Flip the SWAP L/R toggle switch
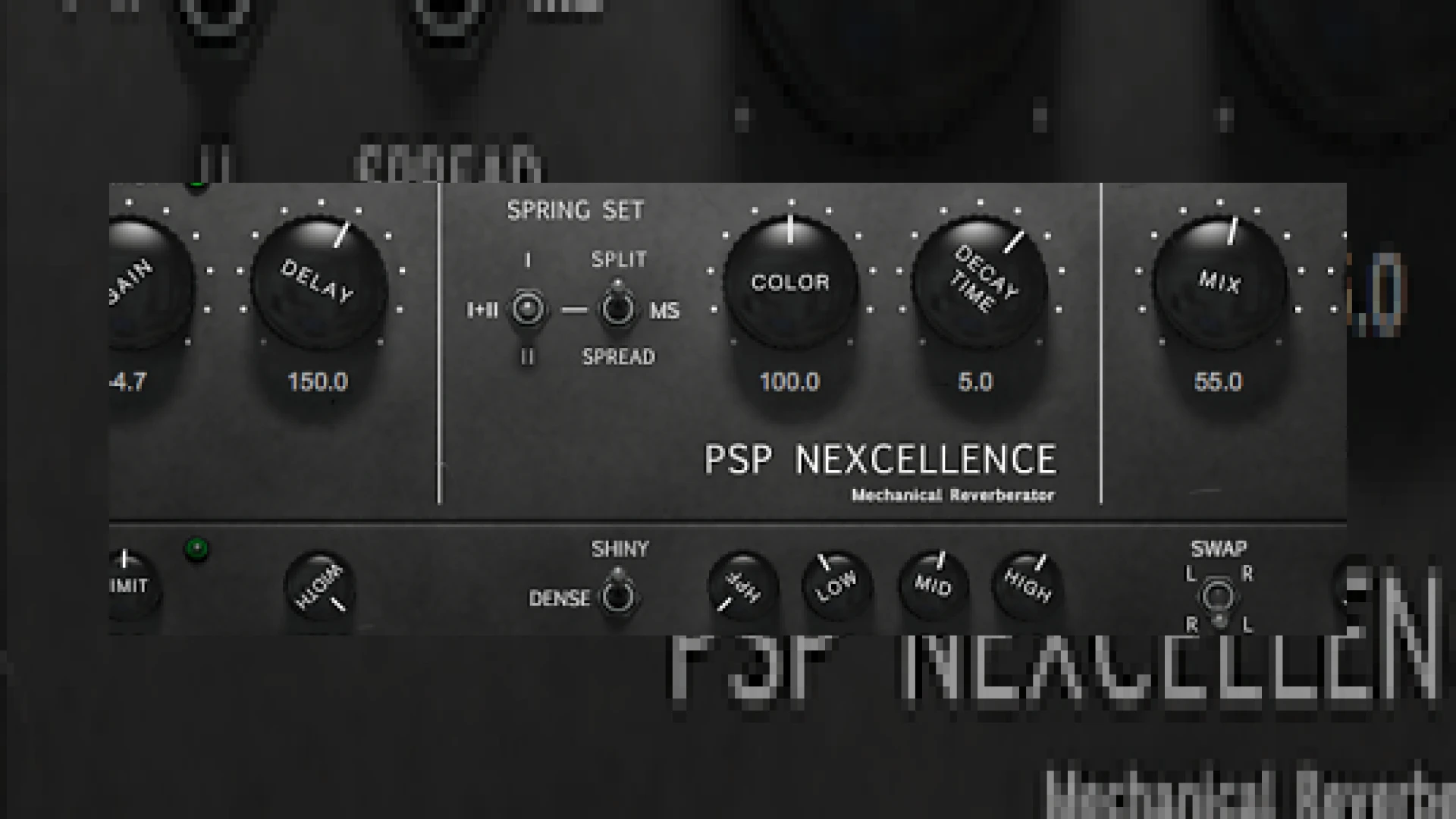 tap(1218, 601)
